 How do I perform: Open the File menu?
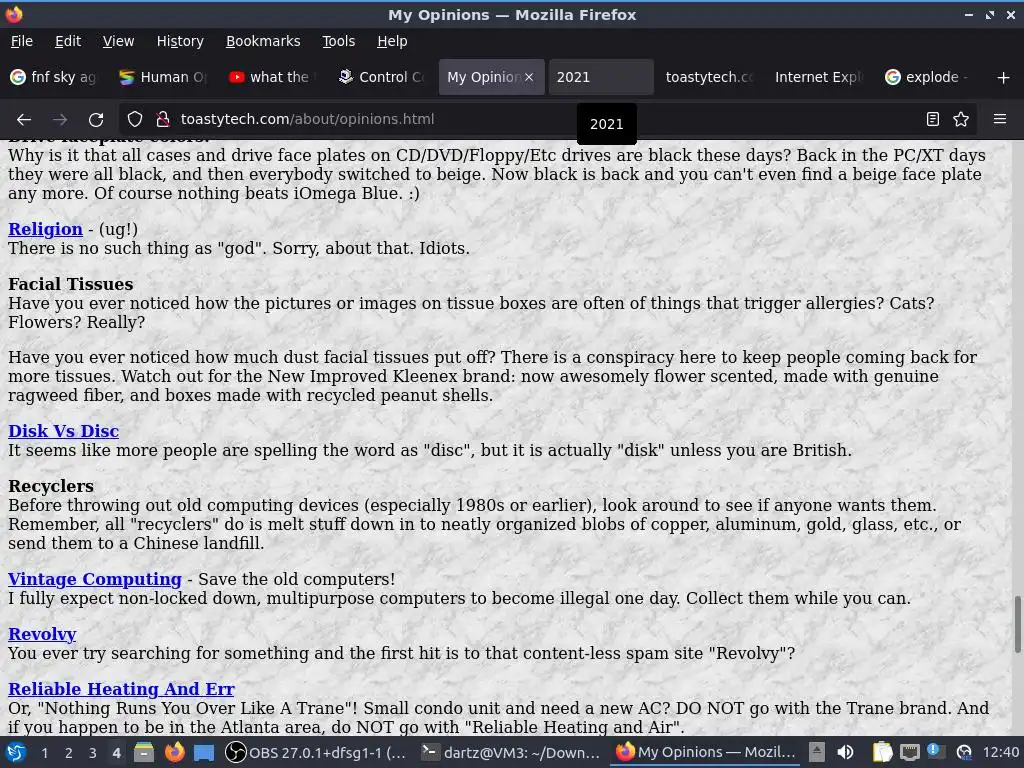pyautogui.click(x=22, y=41)
